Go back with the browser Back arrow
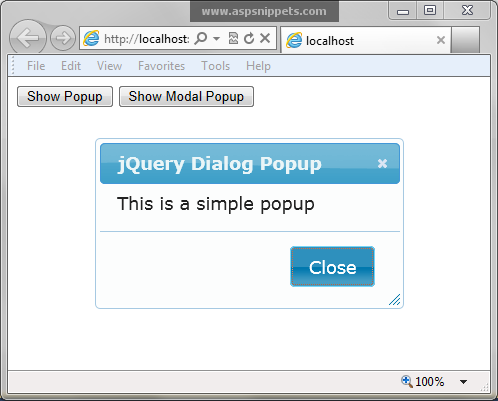The width and height of the screenshot is (498, 401). [x=28, y=38]
